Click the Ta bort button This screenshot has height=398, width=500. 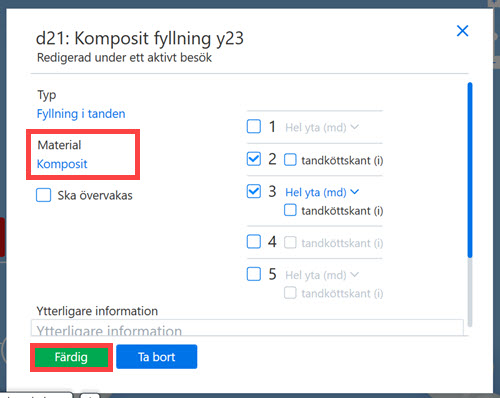click(157, 357)
